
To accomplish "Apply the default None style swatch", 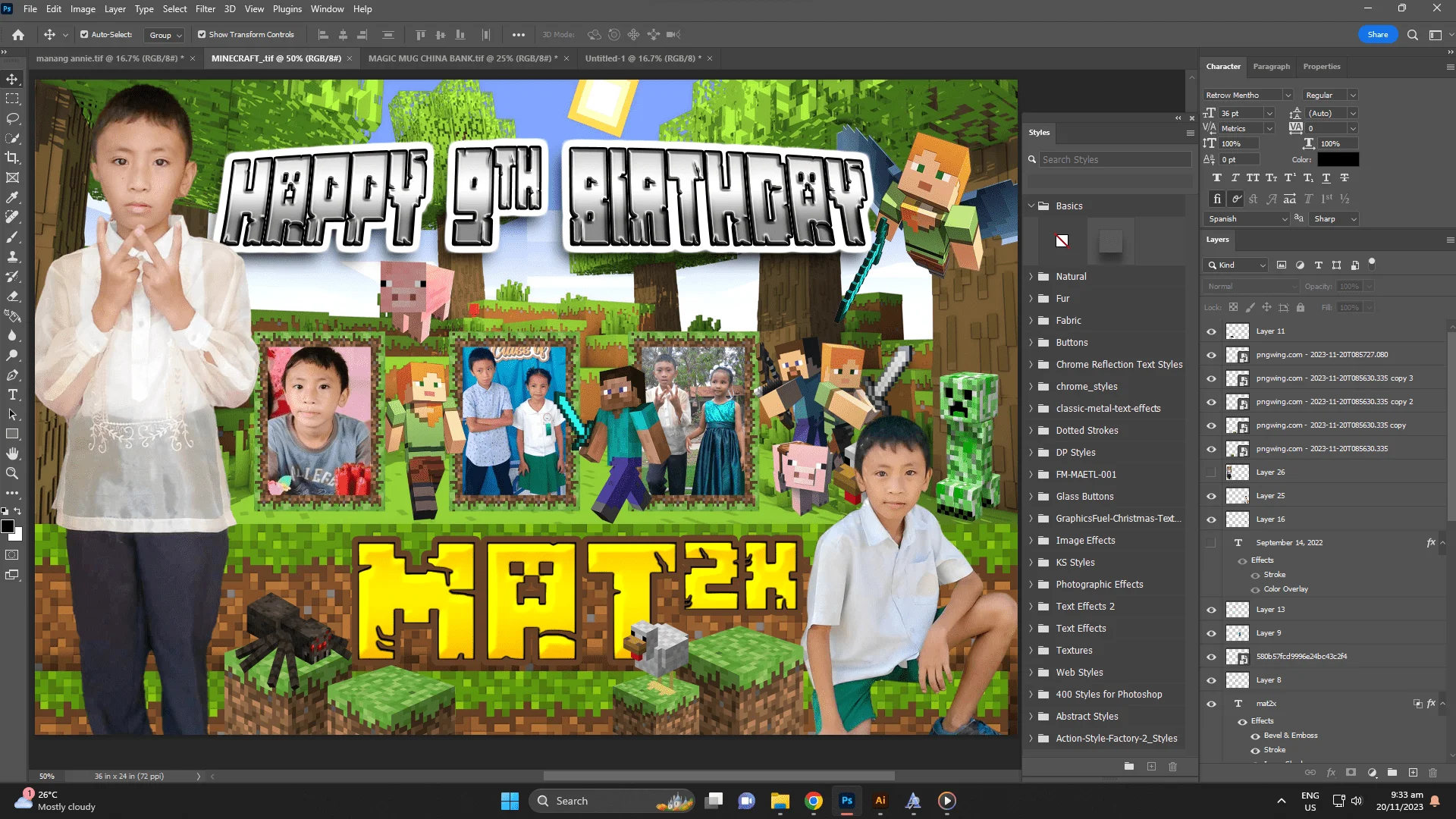I will (x=1062, y=241).
